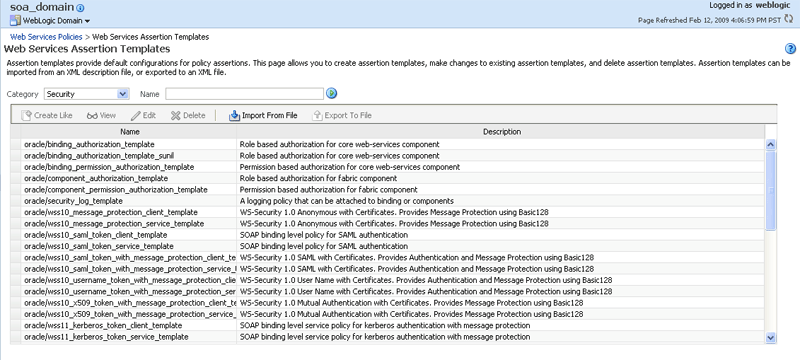Screen dimensions: 800x360
Task: Refresh the page with the refresh arrows icon
Action: click(789, 19)
